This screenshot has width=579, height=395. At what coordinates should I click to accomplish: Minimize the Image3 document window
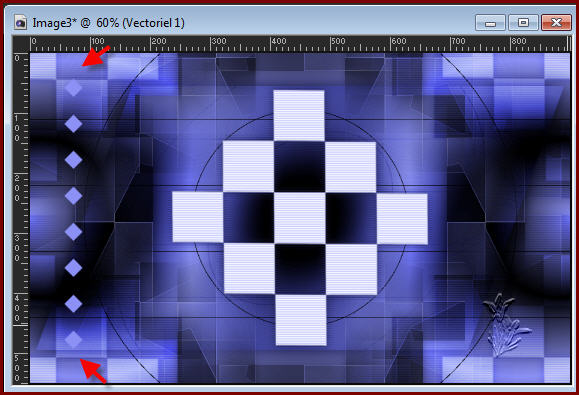pyautogui.click(x=490, y=23)
